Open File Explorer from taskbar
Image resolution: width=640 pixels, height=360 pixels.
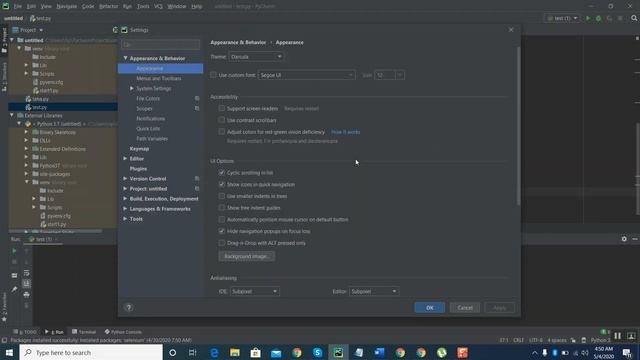[x=235, y=353]
